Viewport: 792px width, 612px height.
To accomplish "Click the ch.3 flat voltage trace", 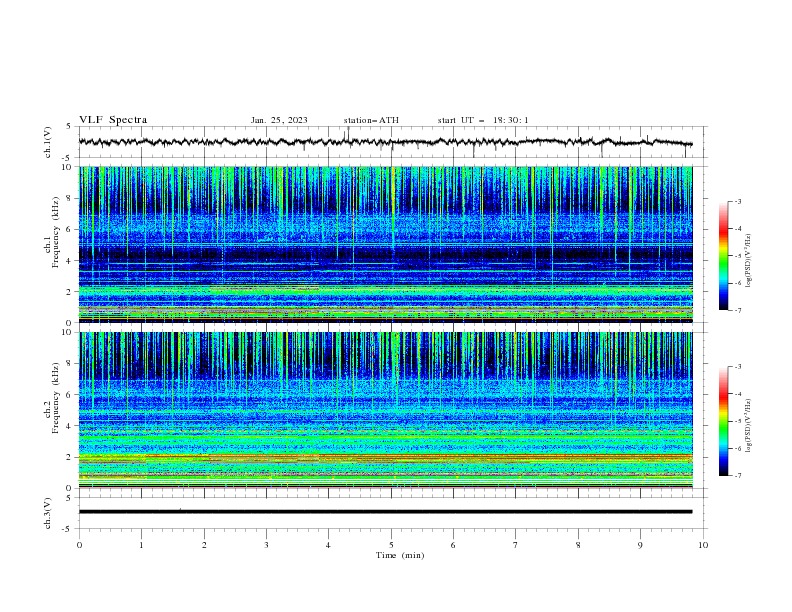I will tap(385, 512).
